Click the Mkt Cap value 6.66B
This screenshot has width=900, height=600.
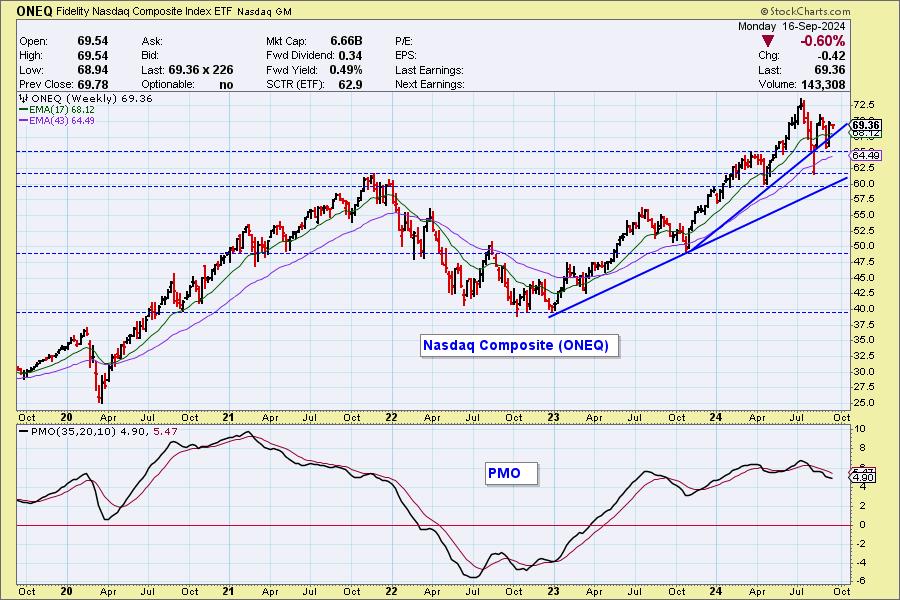[346, 41]
